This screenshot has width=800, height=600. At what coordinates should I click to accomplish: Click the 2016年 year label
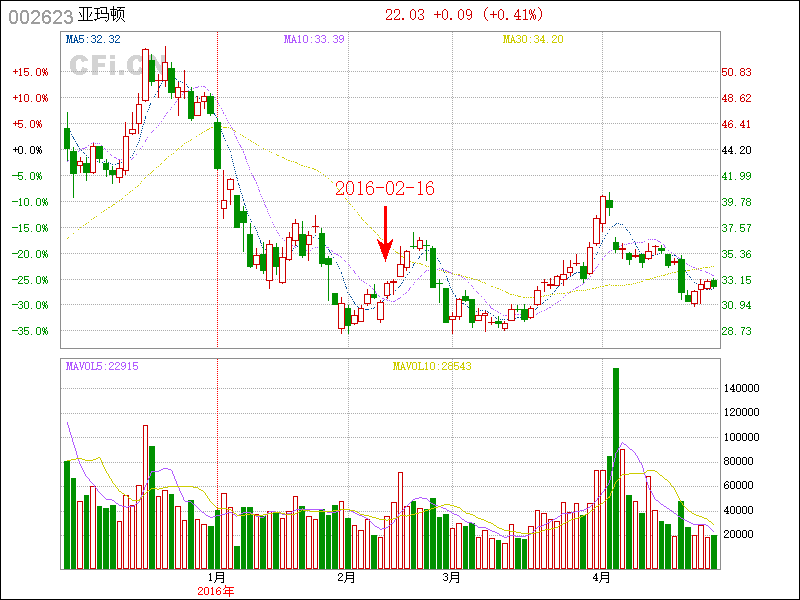tap(216, 592)
